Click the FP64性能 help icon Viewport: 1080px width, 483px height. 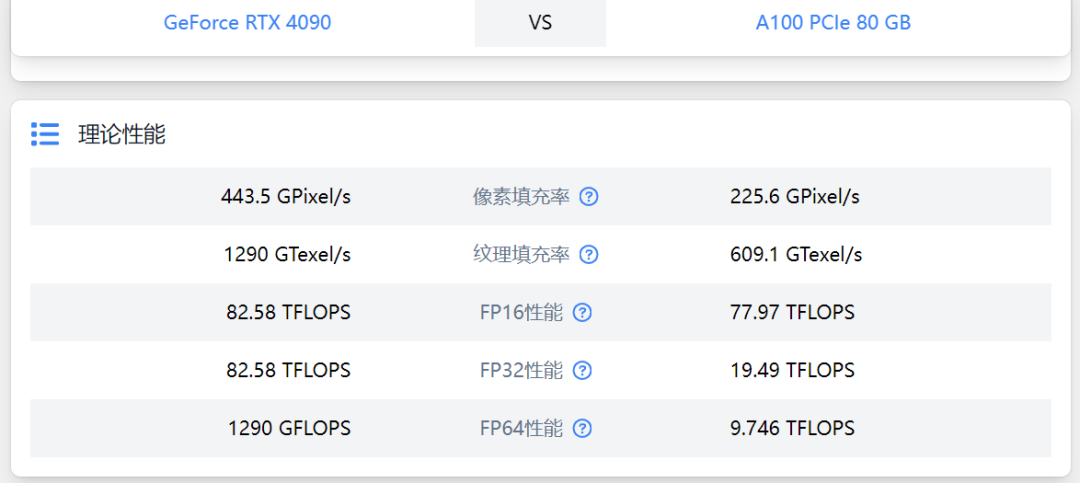click(582, 429)
